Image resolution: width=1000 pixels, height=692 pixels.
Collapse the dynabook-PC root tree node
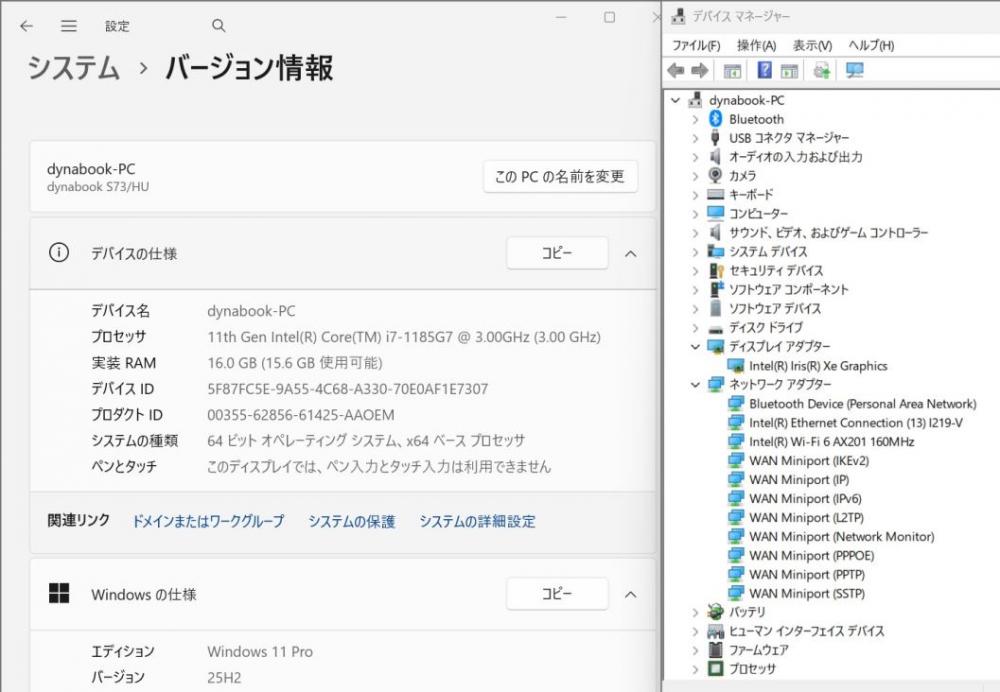[675, 100]
